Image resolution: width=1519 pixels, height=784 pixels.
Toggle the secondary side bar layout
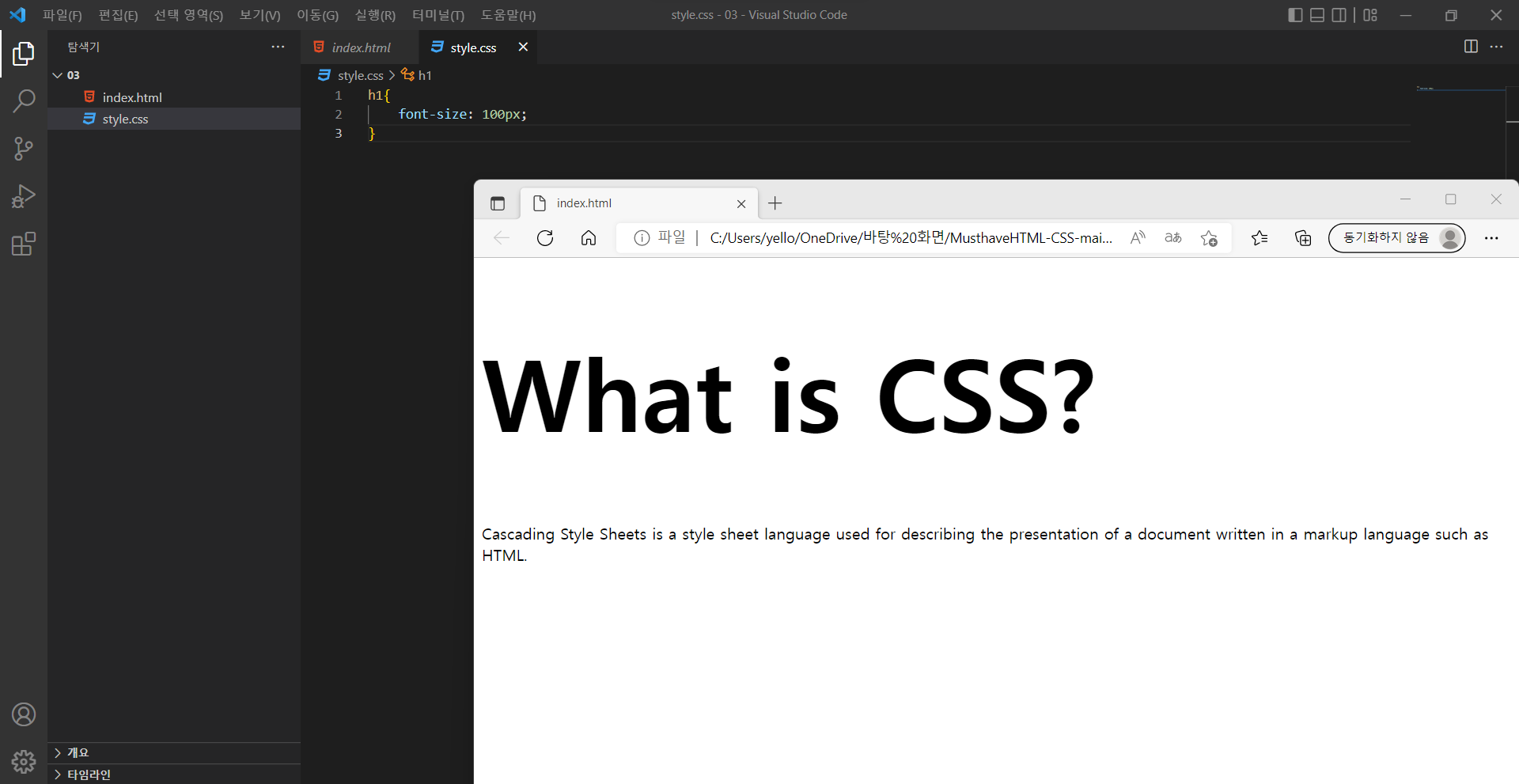tap(1339, 15)
